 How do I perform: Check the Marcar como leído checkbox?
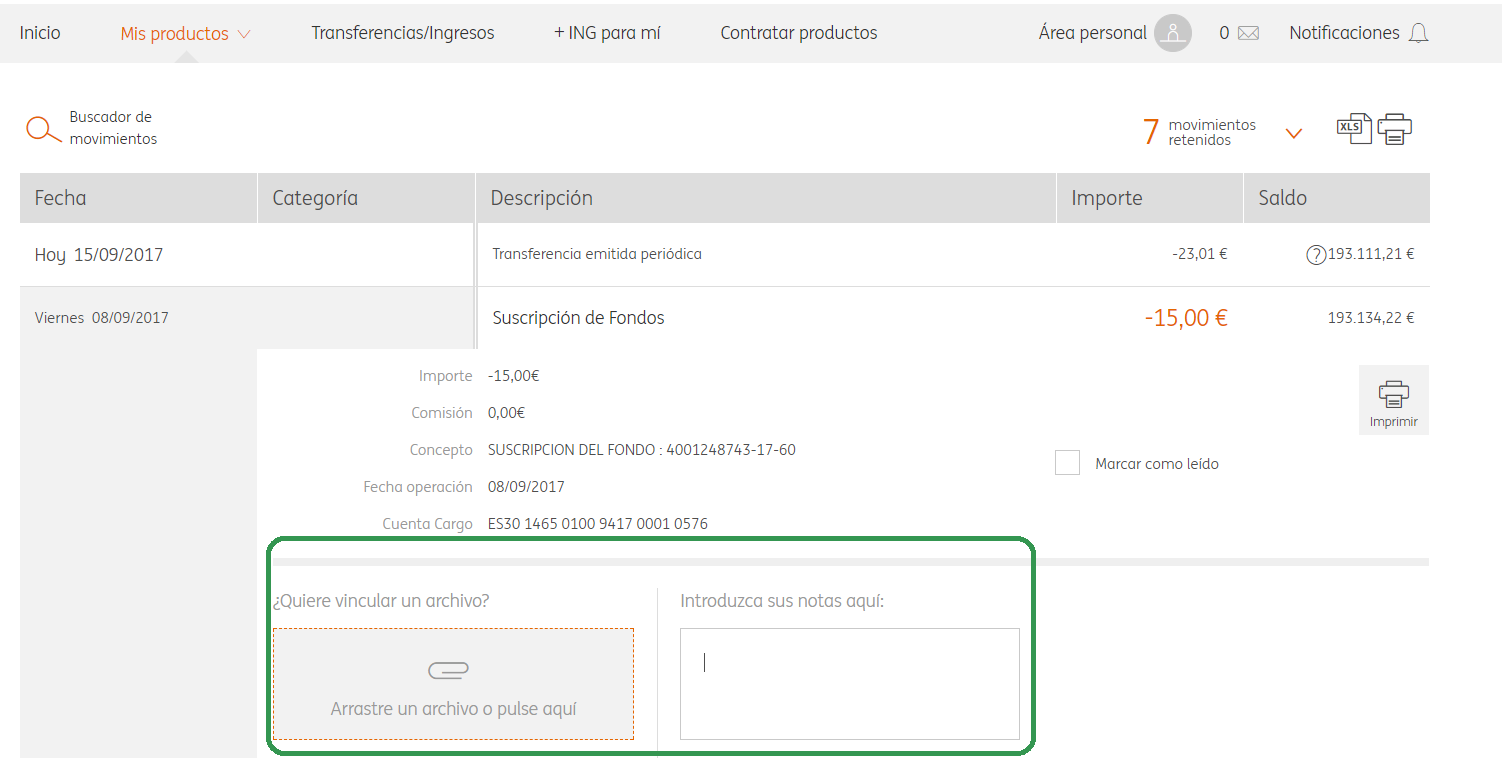click(1067, 463)
